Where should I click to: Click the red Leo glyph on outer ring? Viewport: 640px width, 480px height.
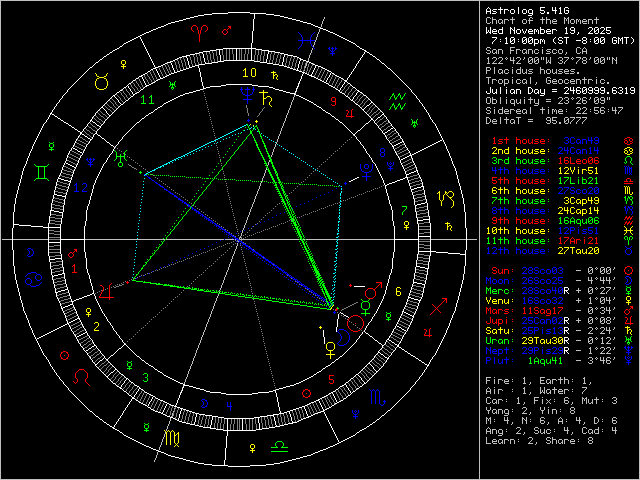(81, 377)
